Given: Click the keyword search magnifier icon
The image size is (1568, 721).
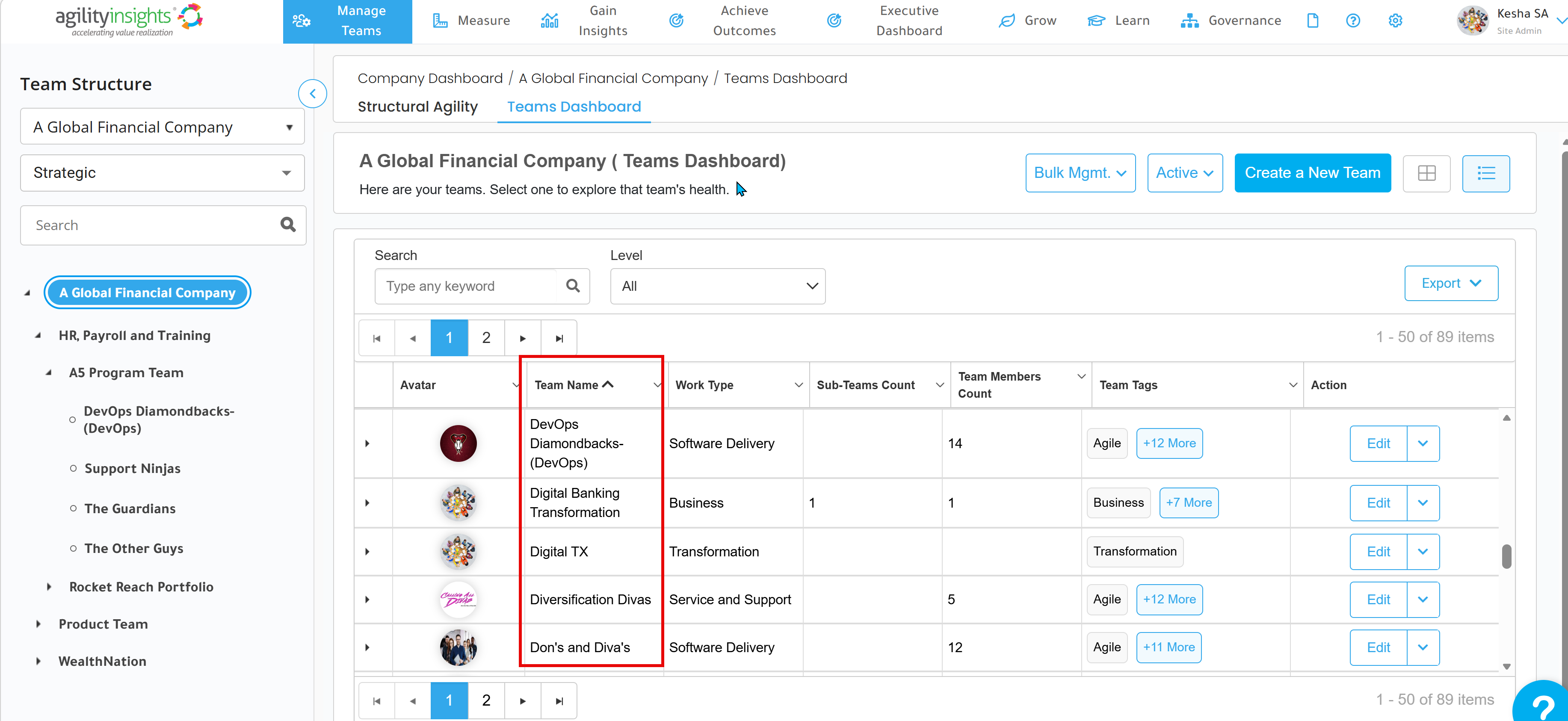Looking at the screenshot, I should coord(573,286).
